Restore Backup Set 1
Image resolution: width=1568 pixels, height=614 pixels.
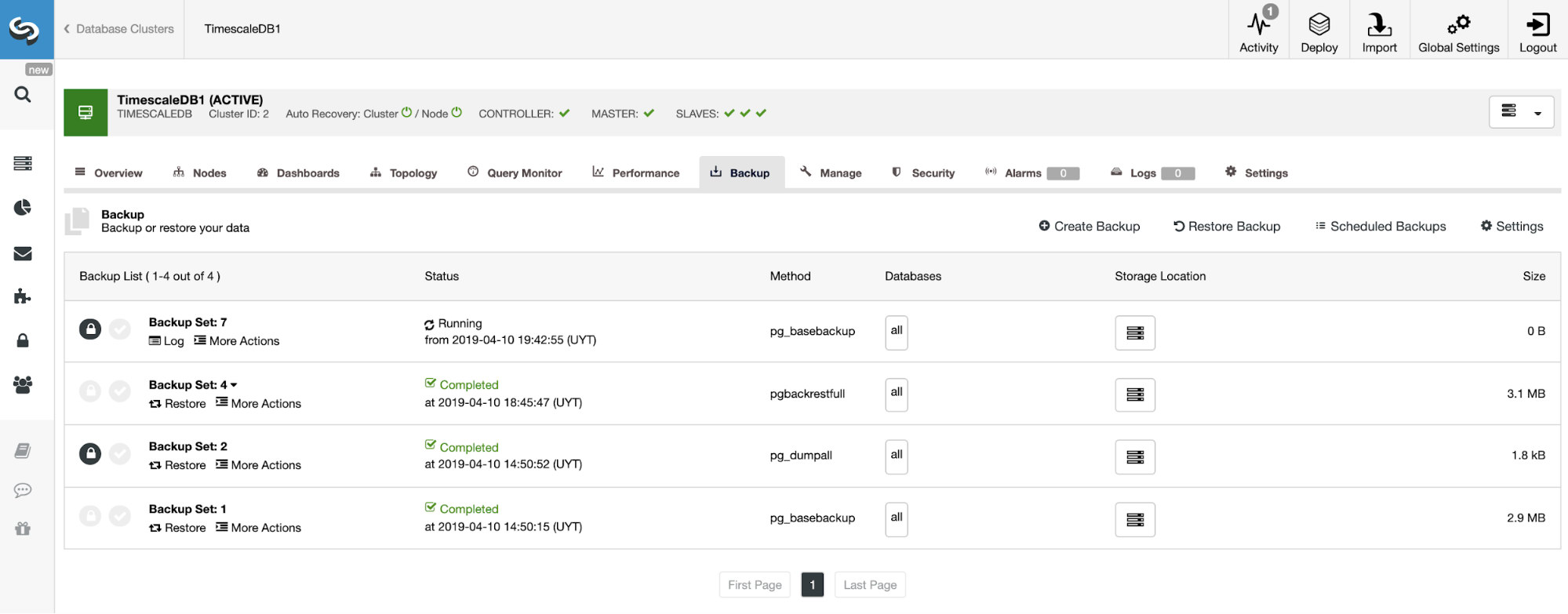point(177,528)
